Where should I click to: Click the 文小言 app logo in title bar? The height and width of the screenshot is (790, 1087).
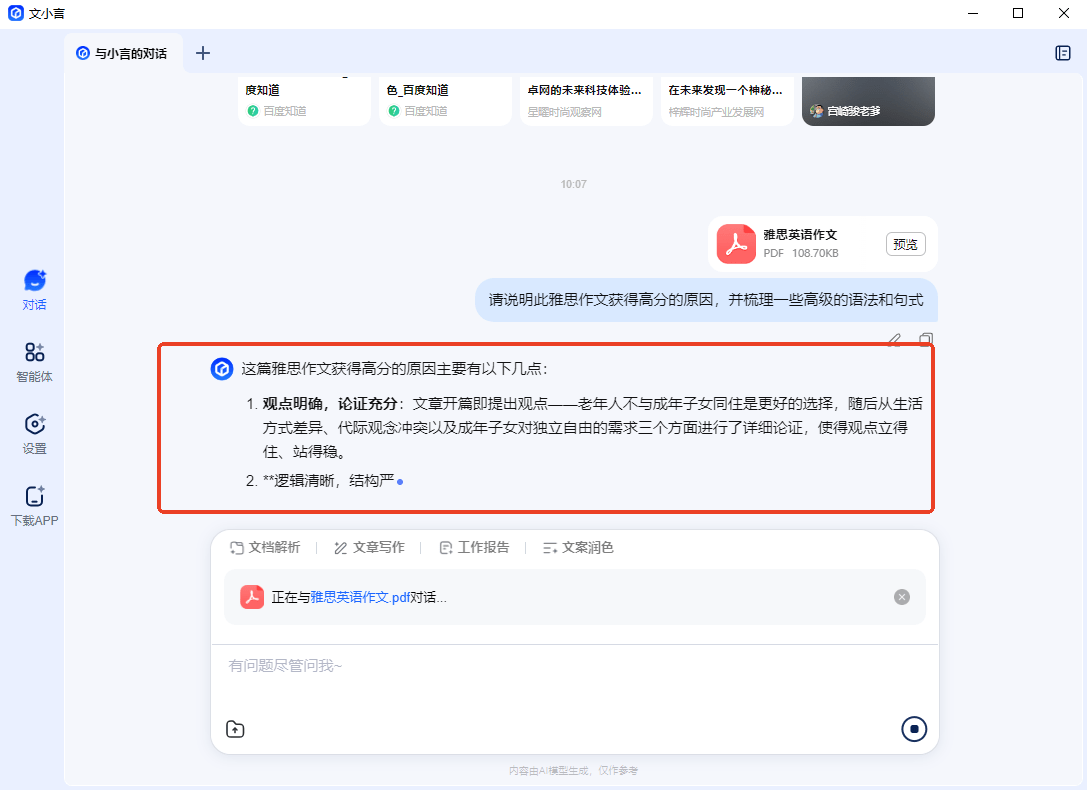16,13
